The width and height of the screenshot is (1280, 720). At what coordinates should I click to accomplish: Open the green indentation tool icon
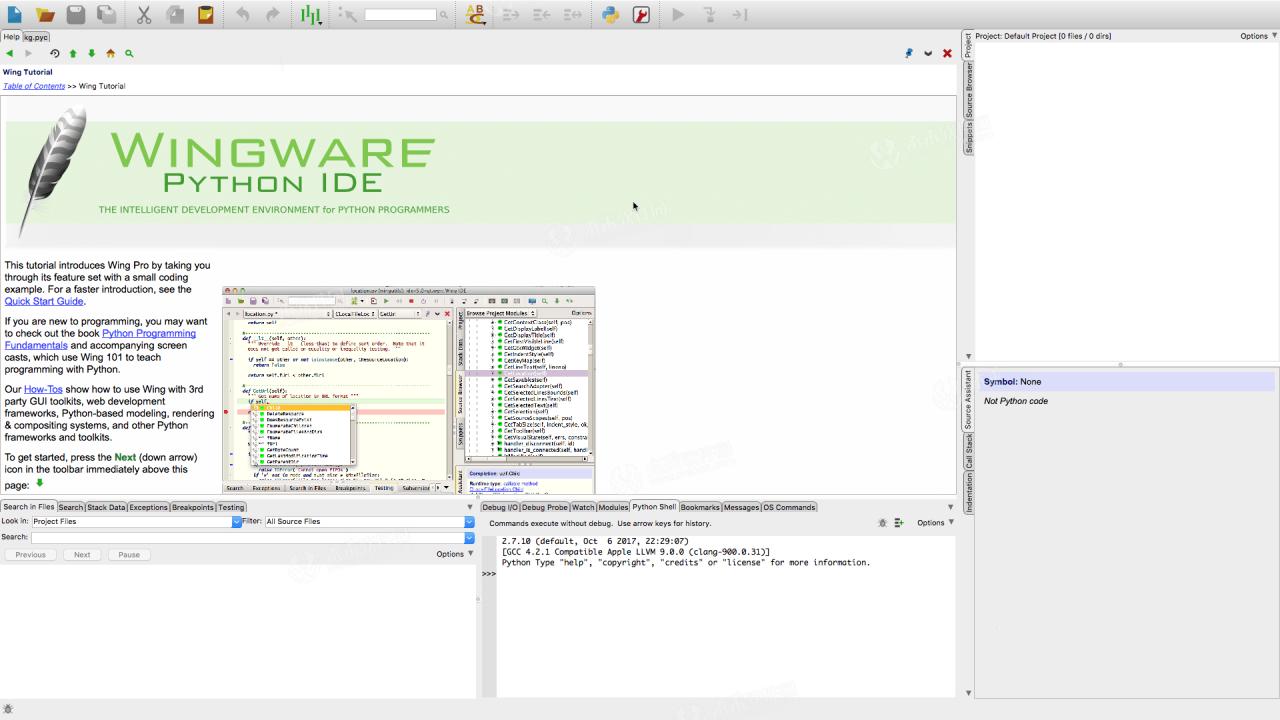(311, 15)
